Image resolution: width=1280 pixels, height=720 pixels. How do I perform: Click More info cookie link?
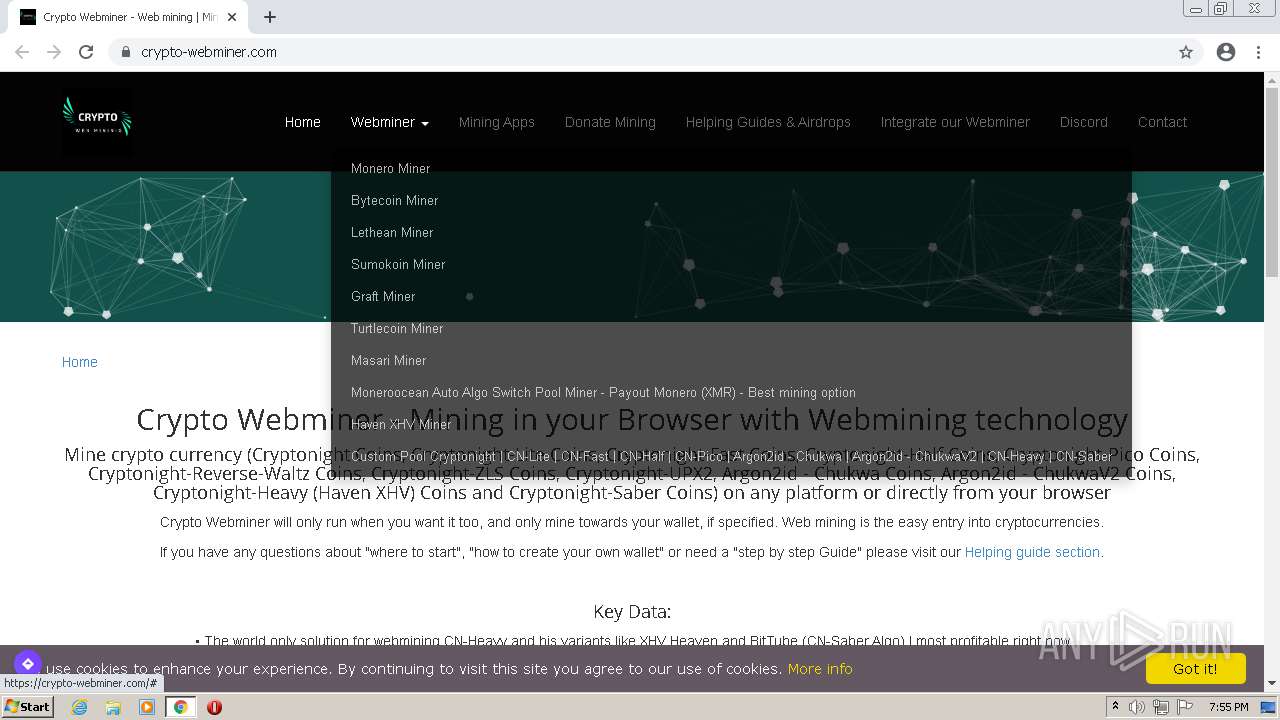820,669
